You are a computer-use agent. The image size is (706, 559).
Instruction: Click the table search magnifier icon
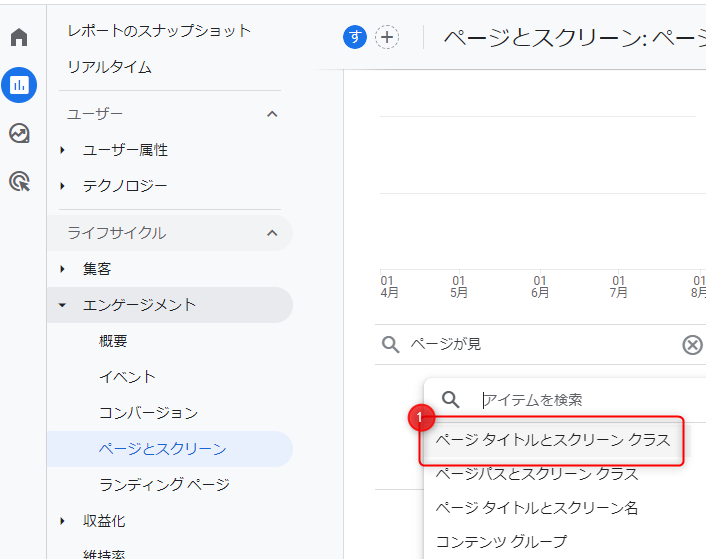[390, 345]
